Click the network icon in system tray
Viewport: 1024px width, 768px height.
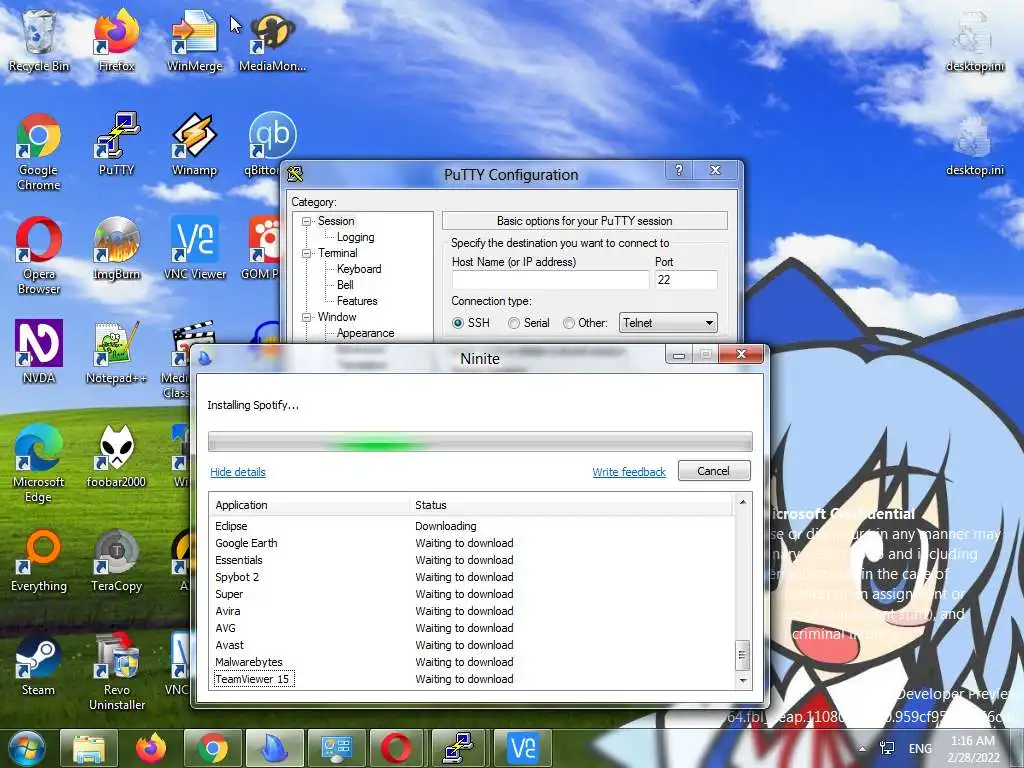point(888,748)
